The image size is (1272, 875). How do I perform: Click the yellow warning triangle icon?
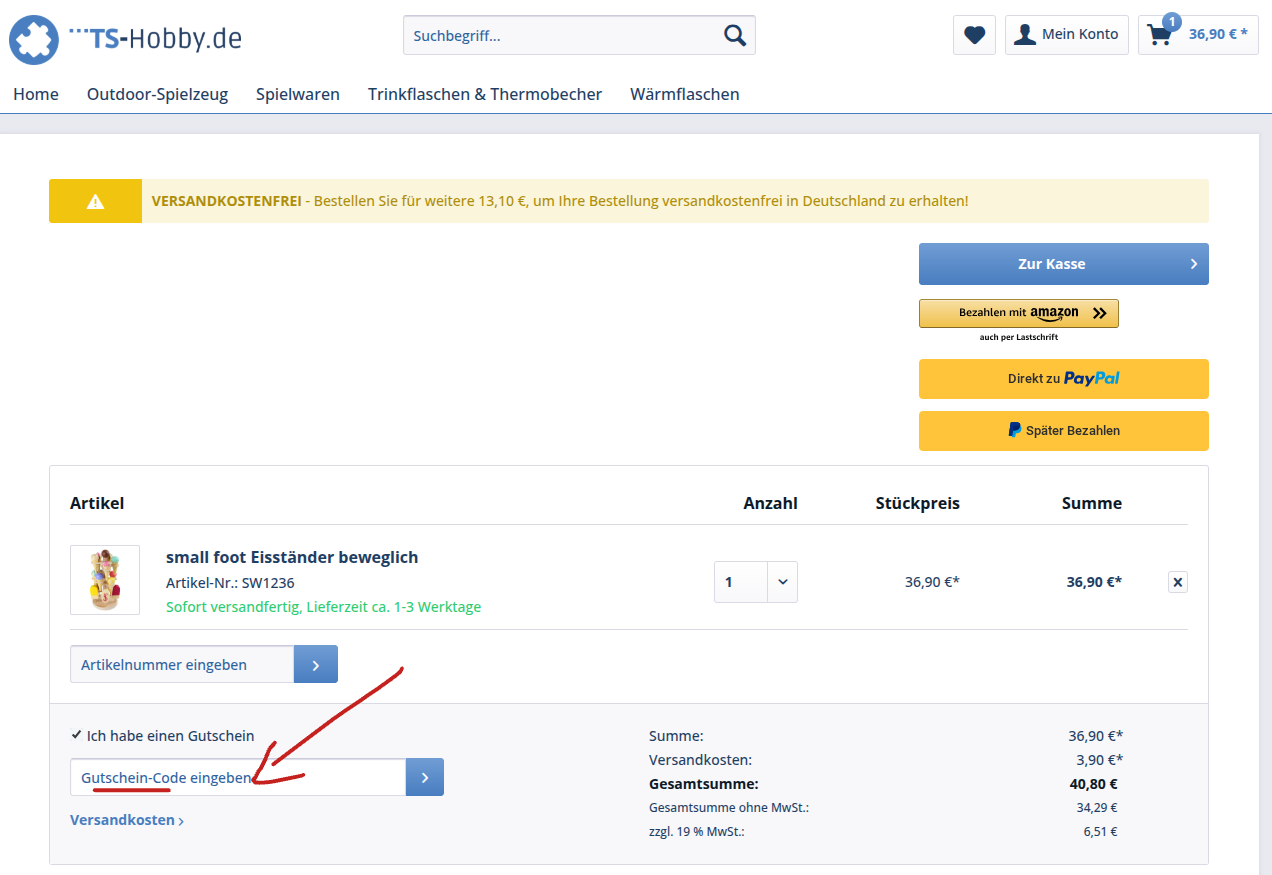tap(95, 201)
